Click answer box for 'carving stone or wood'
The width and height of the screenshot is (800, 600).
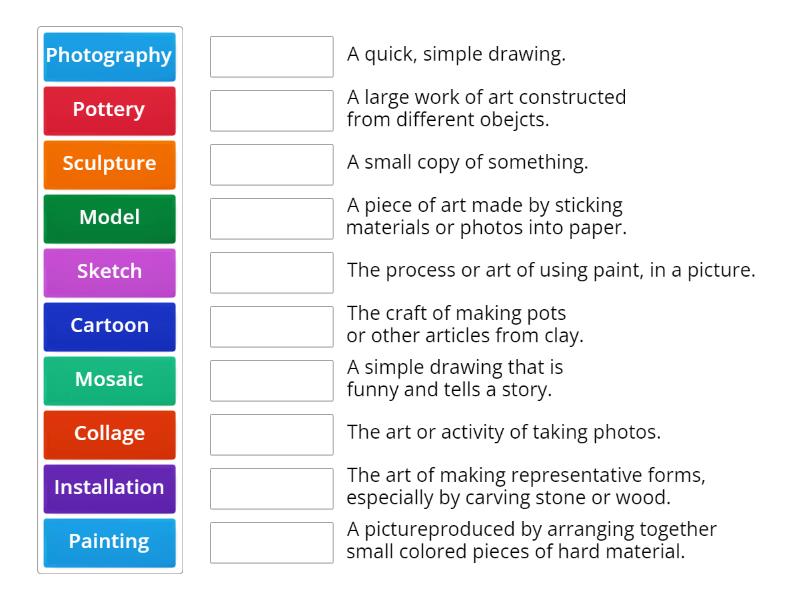pos(272,489)
